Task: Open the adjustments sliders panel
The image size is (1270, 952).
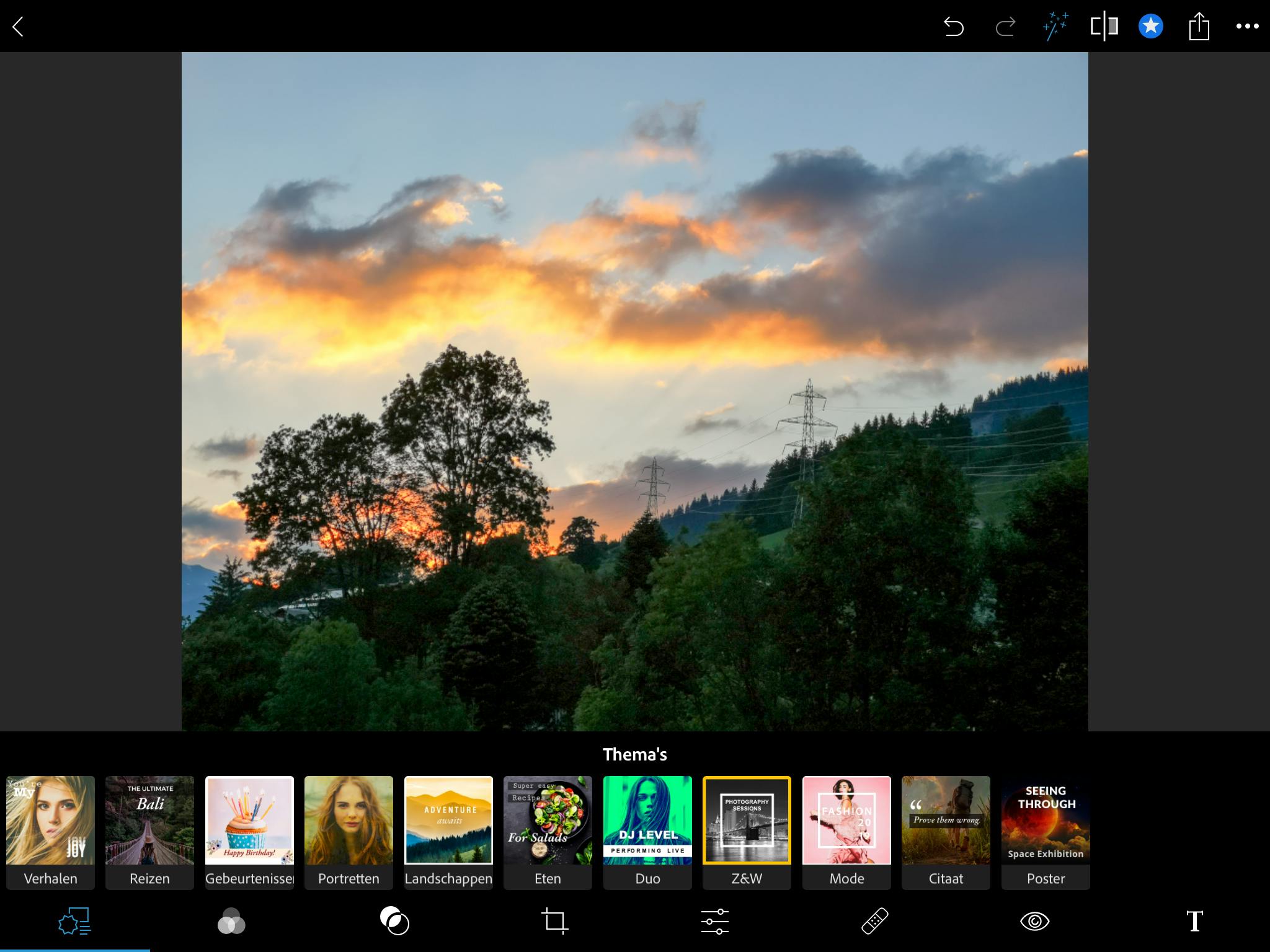Action: click(x=714, y=921)
